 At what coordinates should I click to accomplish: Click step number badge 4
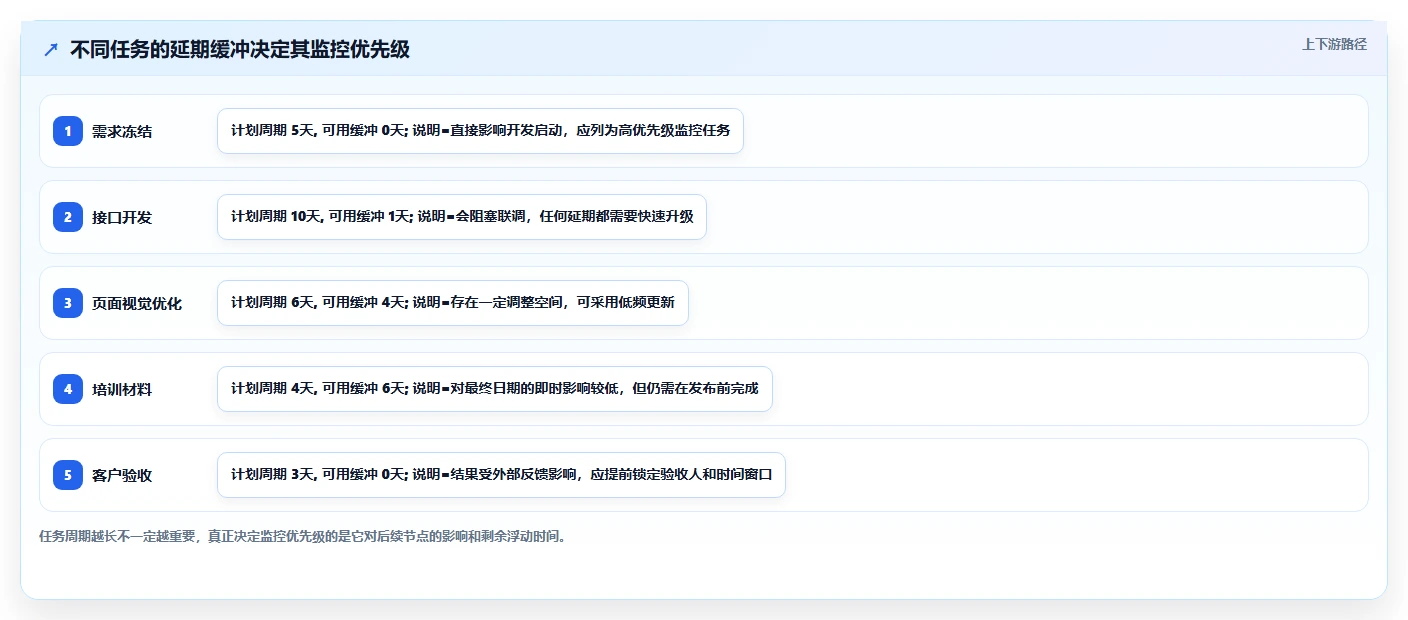(68, 389)
